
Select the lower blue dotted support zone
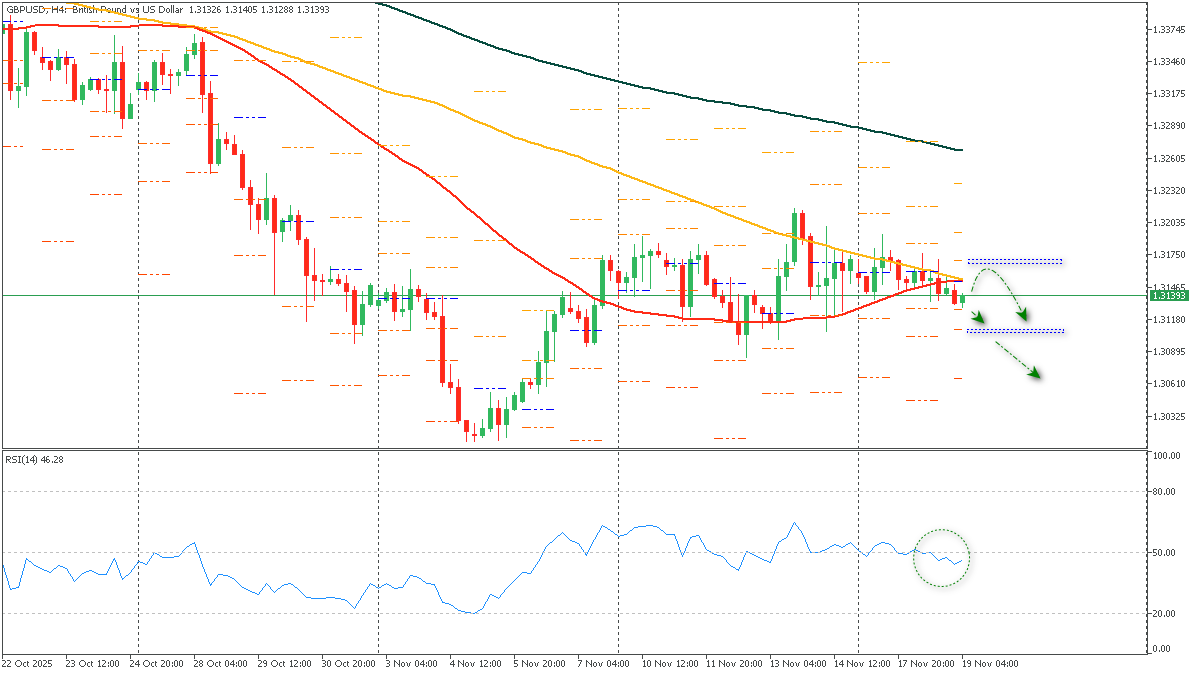tap(1014, 330)
